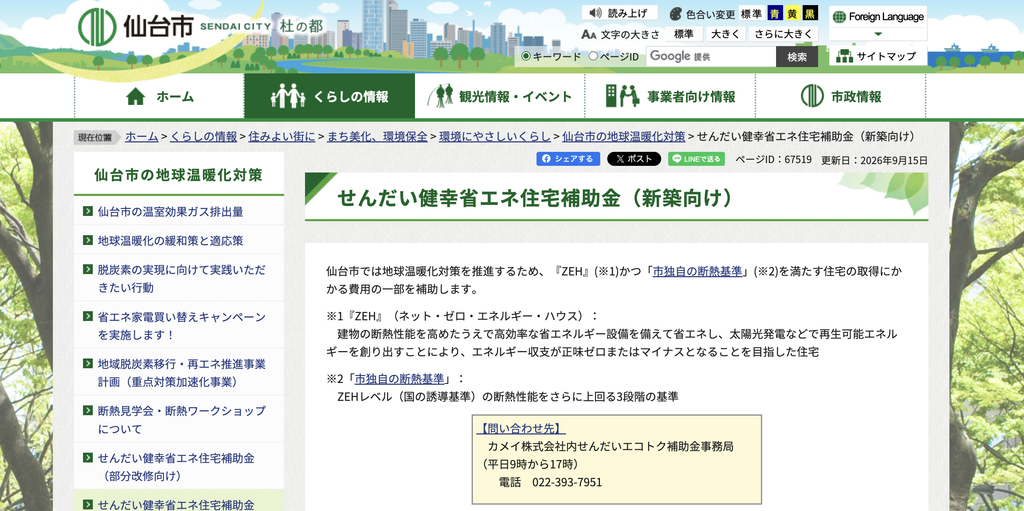
Task: Open sidebar link 断熱見学会・断熱ワークショップについて
Action: (182, 420)
